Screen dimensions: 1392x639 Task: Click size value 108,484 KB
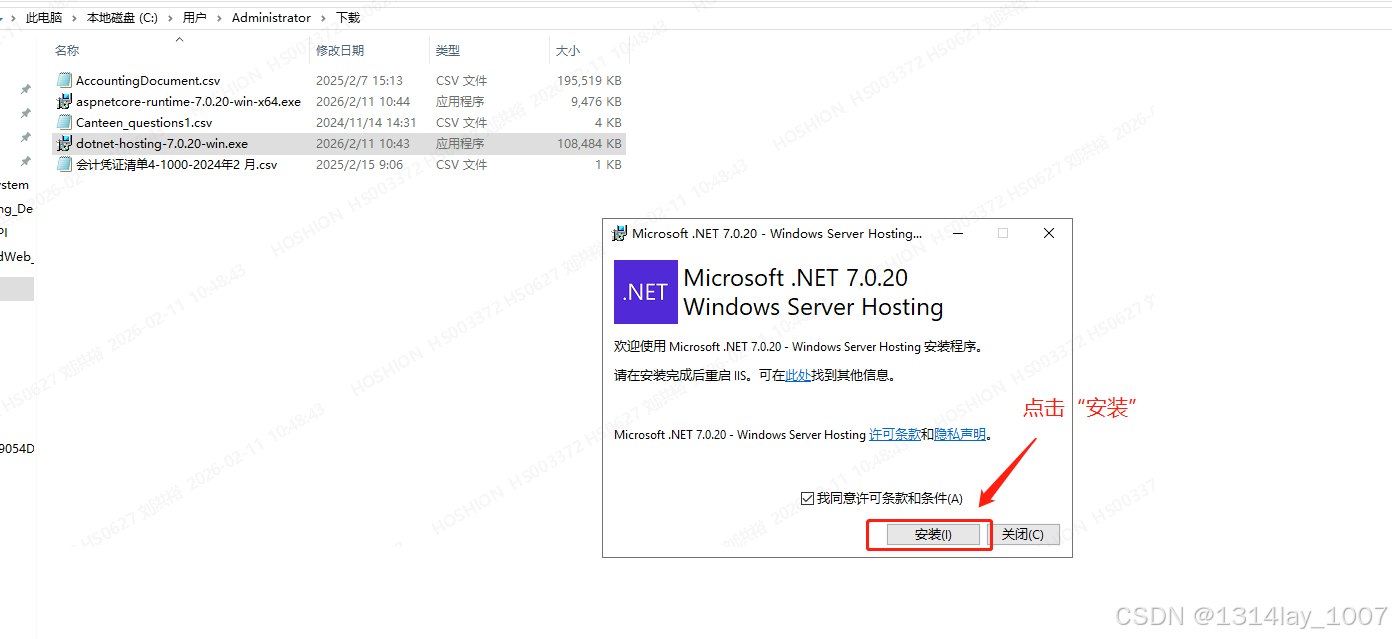coord(589,144)
